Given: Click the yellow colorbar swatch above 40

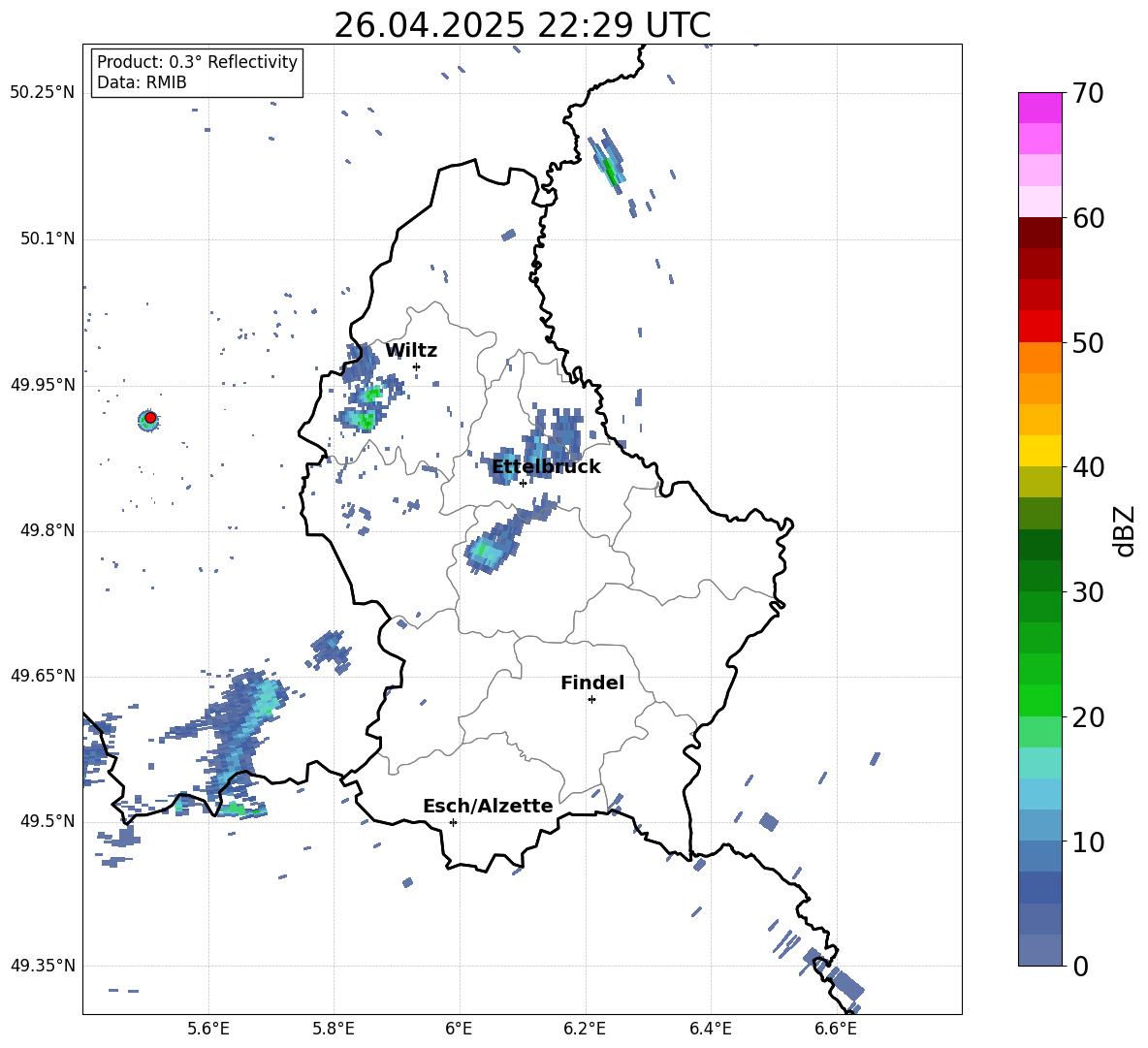Looking at the screenshot, I should tap(1039, 451).
